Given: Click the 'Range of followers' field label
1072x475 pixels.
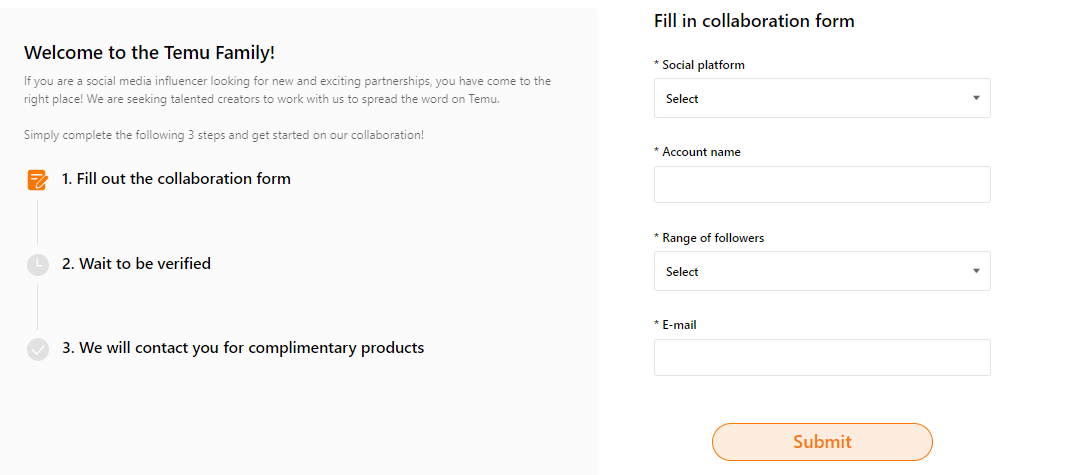Looking at the screenshot, I should (x=713, y=238).
